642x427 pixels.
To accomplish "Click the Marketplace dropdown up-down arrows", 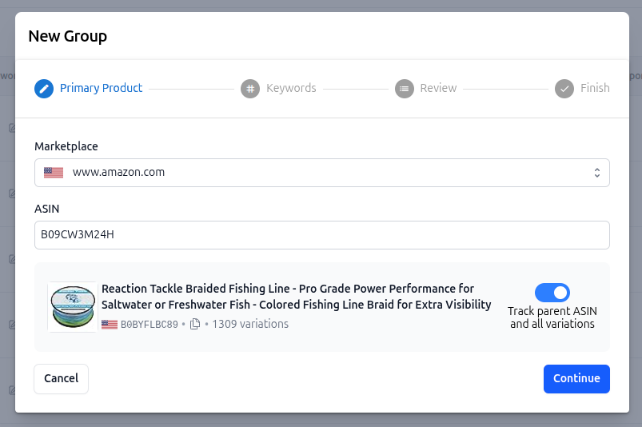I will pyautogui.click(x=597, y=172).
